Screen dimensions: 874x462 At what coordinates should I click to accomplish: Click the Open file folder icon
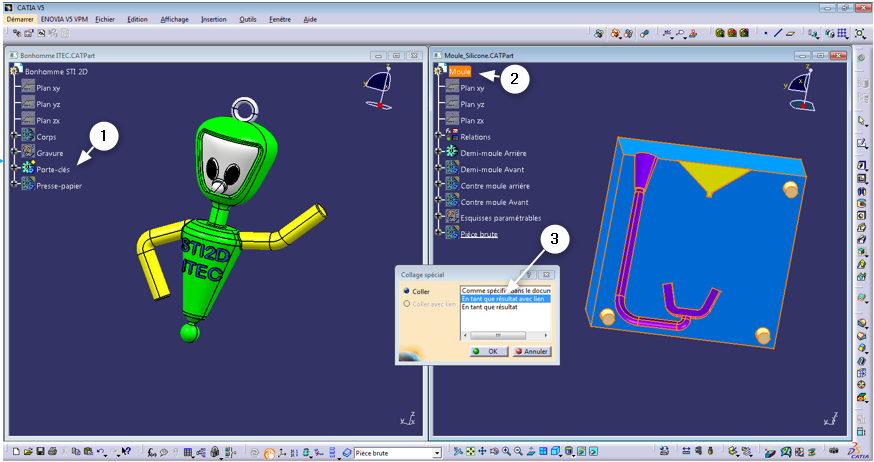[28, 452]
